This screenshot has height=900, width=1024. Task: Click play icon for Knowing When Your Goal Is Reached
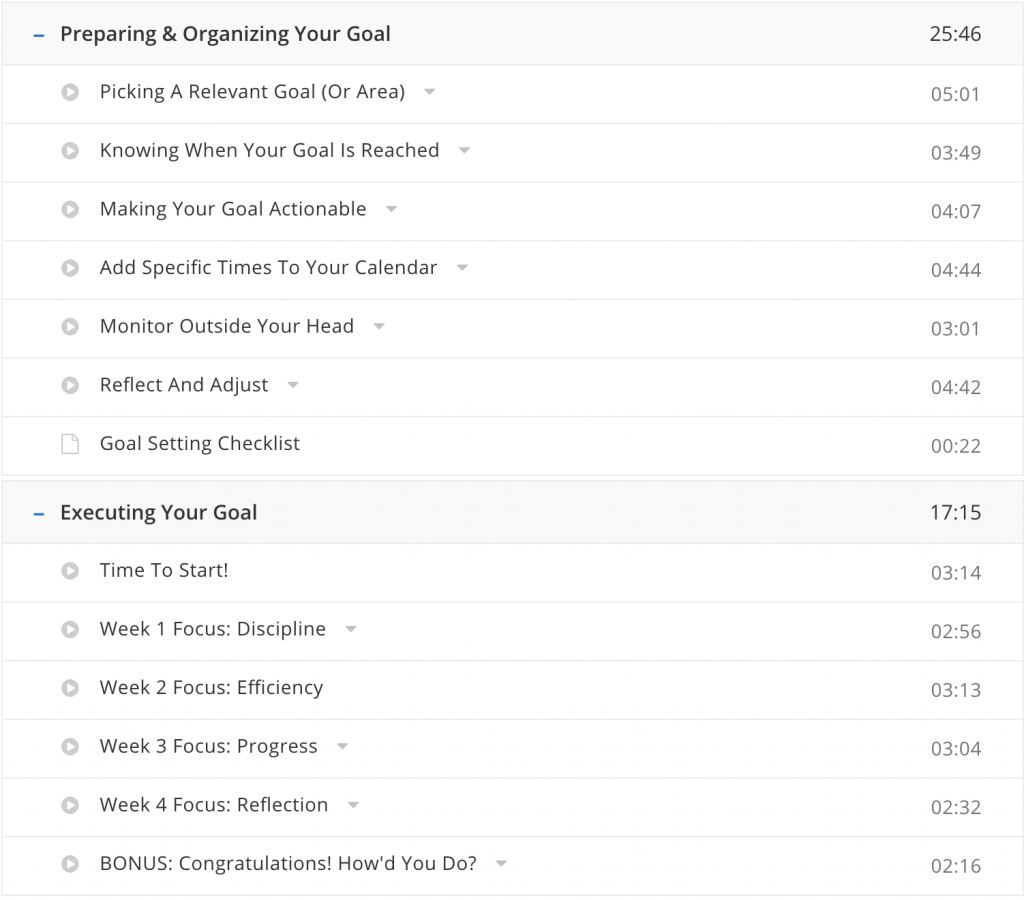70,151
